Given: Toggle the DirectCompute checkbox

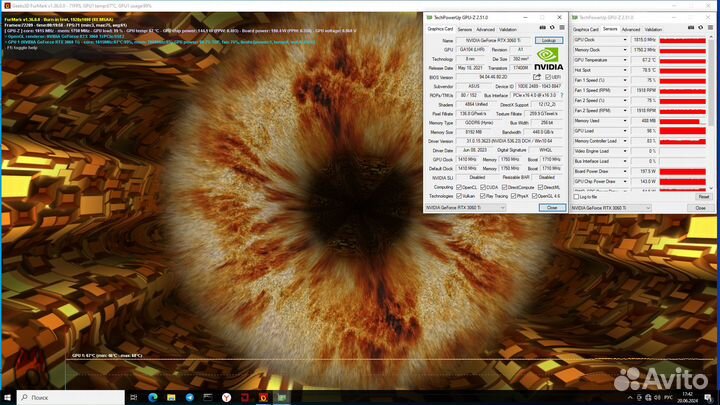Looking at the screenshot, I should point(505,187).
